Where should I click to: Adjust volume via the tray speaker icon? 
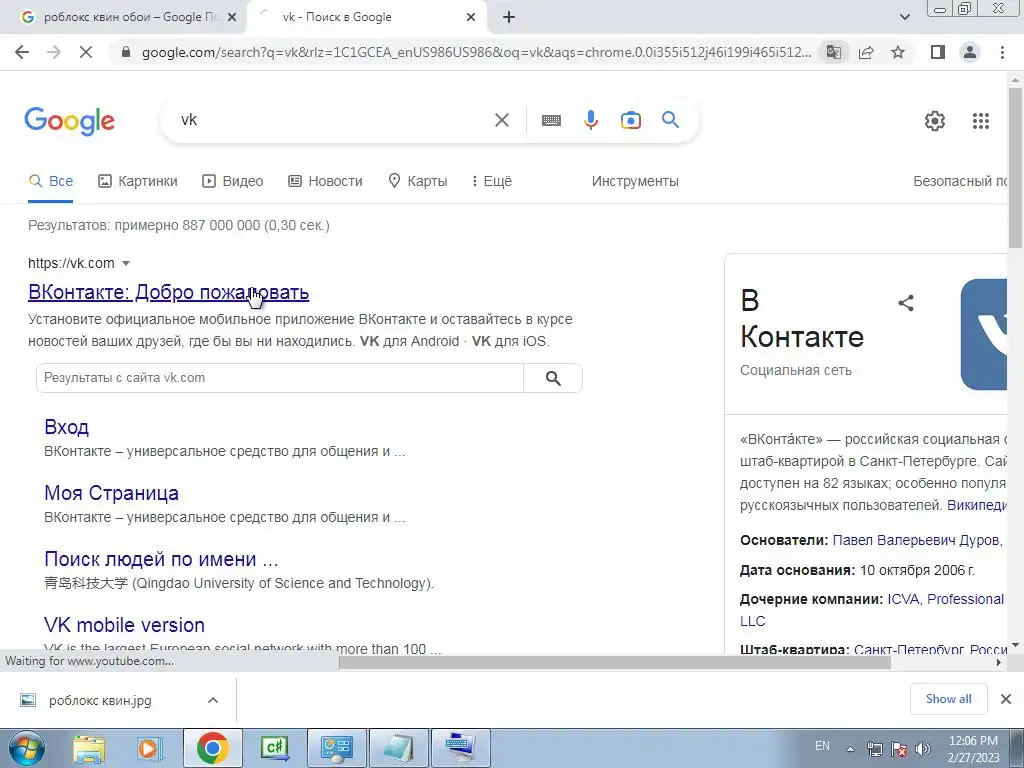[922, 749]
